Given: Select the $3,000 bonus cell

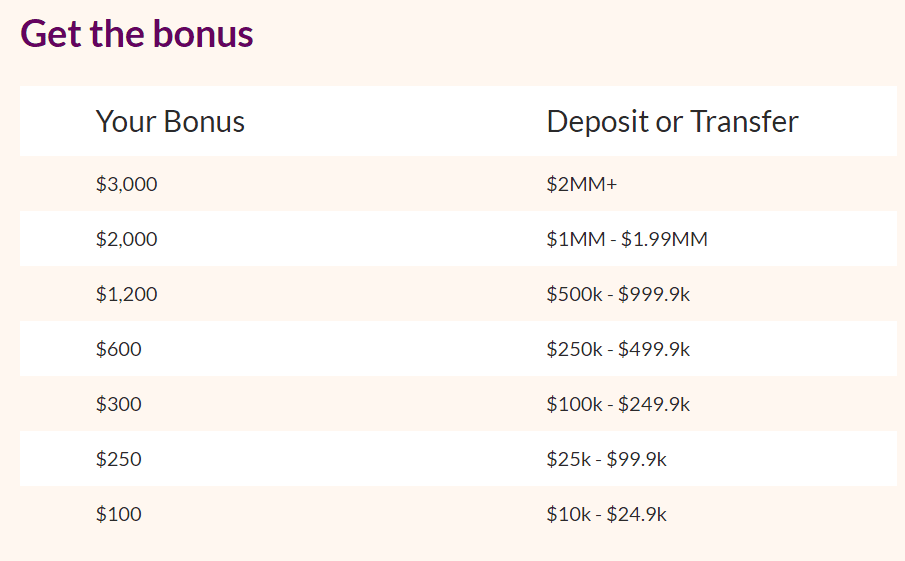Looking at the screenshot, I should click(x=126, y=184).
